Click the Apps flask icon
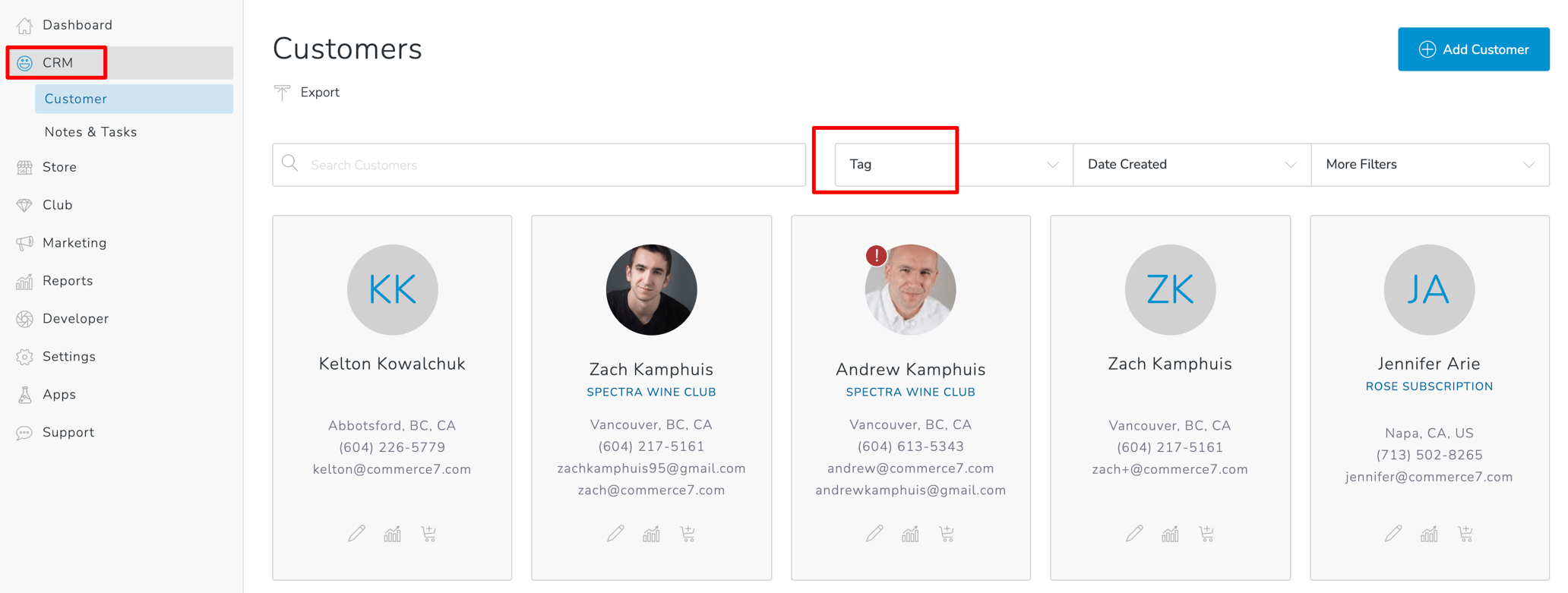The height and width of the screenshot is (593, 1568). pos(25,395)
